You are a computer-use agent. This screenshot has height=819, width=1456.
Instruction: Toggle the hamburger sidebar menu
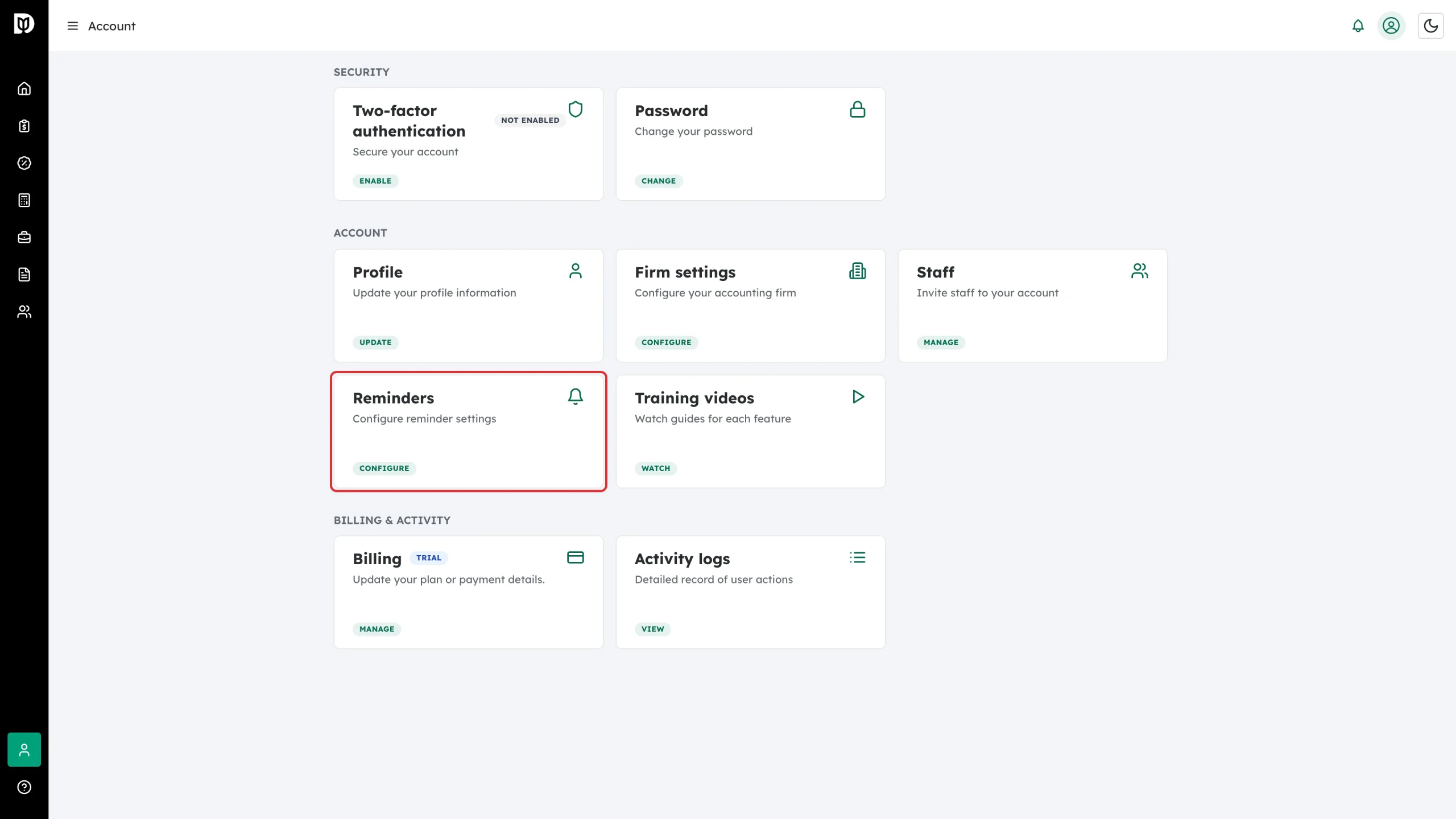[x=72, y=26]
